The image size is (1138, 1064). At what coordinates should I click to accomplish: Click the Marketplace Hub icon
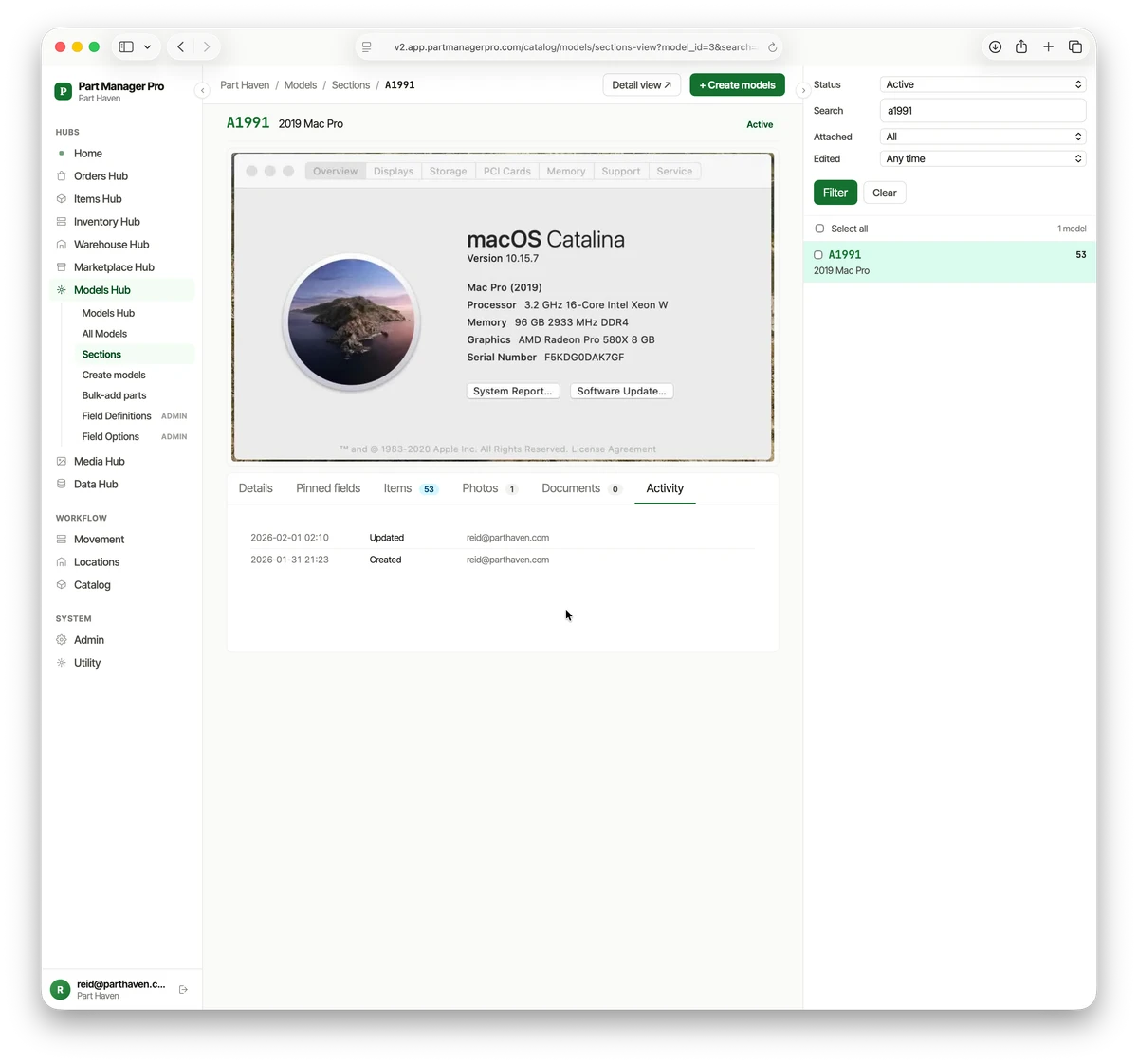(x=62, y=267)
